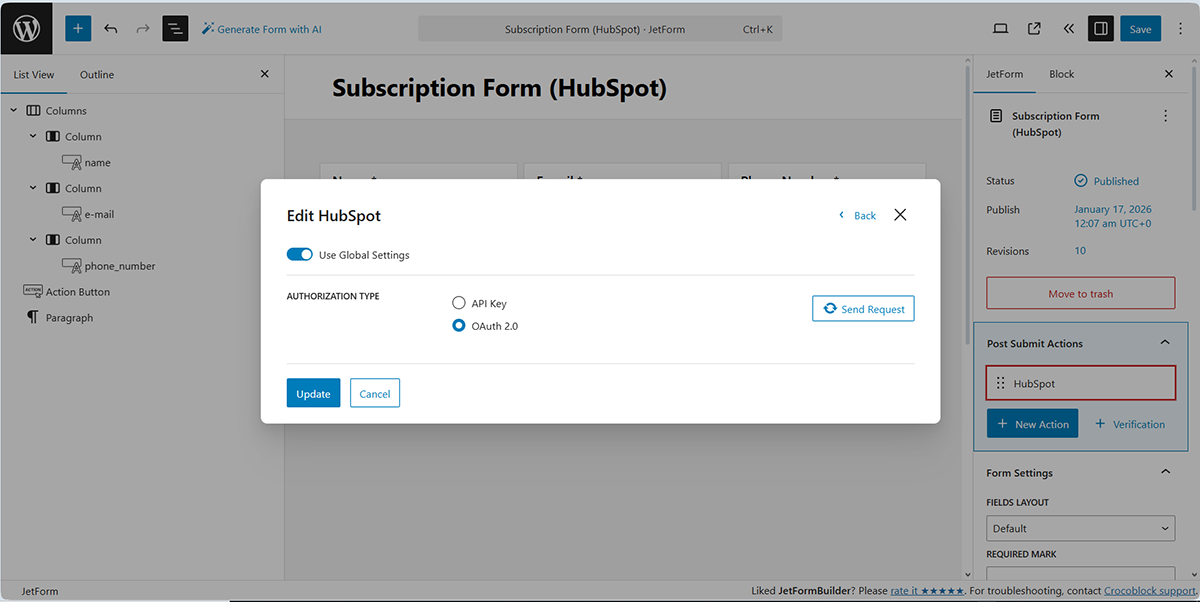Toggle the Use Global Settings switch
1200x602 pixels.
(300, 255)
